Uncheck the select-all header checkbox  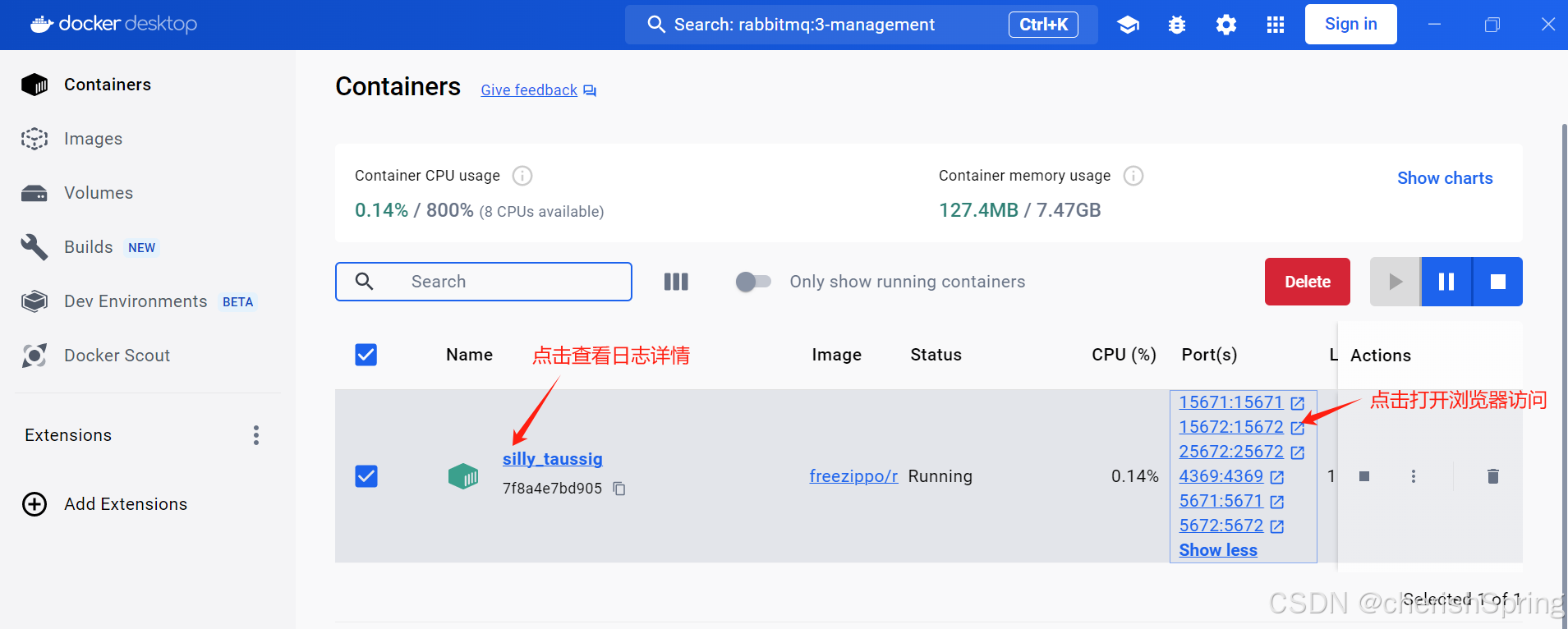pyautogui.click(x=366, y=355)
